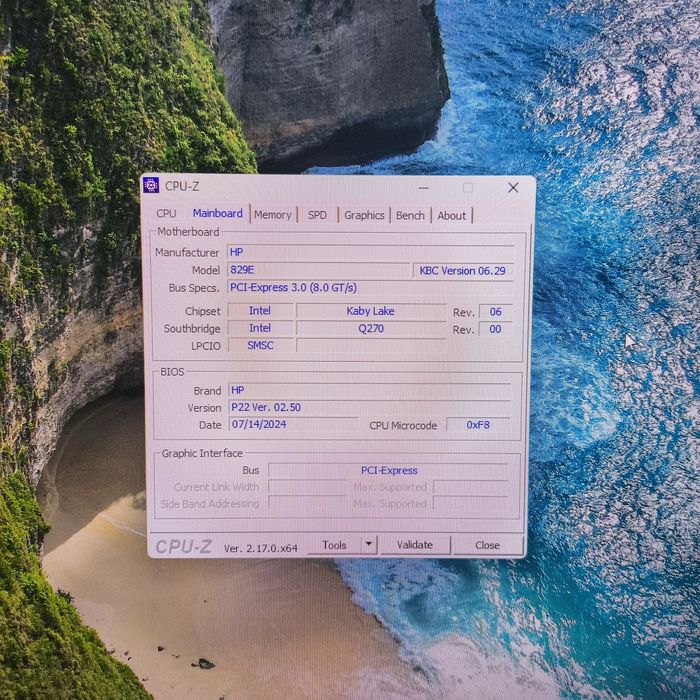Screen dimensions: 700x700
Task: Click the KBC Version 06.29 field
Action: (462, 271)
